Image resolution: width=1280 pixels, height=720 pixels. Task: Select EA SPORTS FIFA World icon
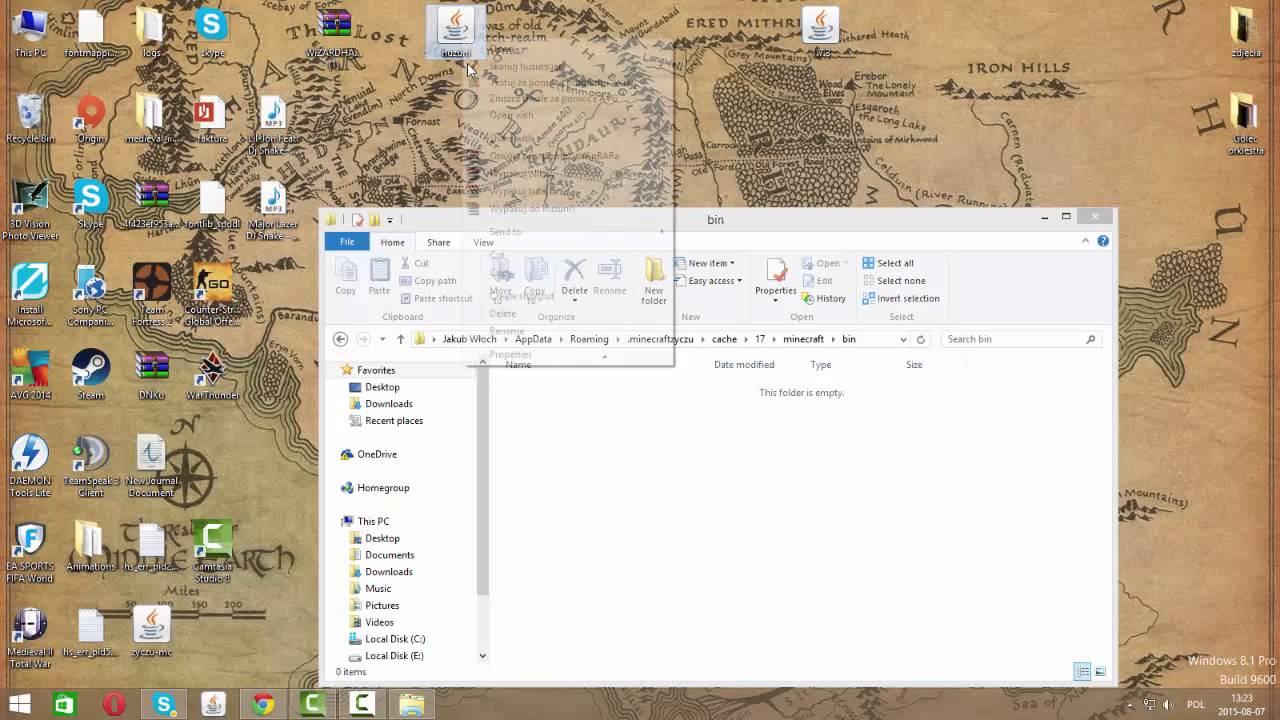point(30,551)
